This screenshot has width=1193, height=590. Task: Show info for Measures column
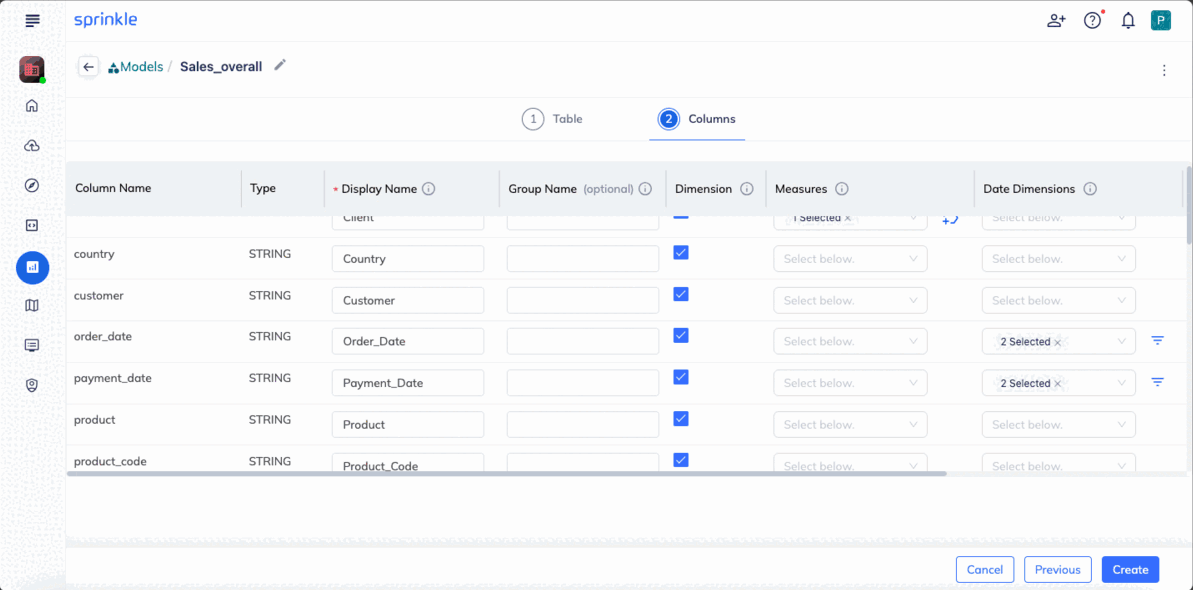tap(841, 189)
